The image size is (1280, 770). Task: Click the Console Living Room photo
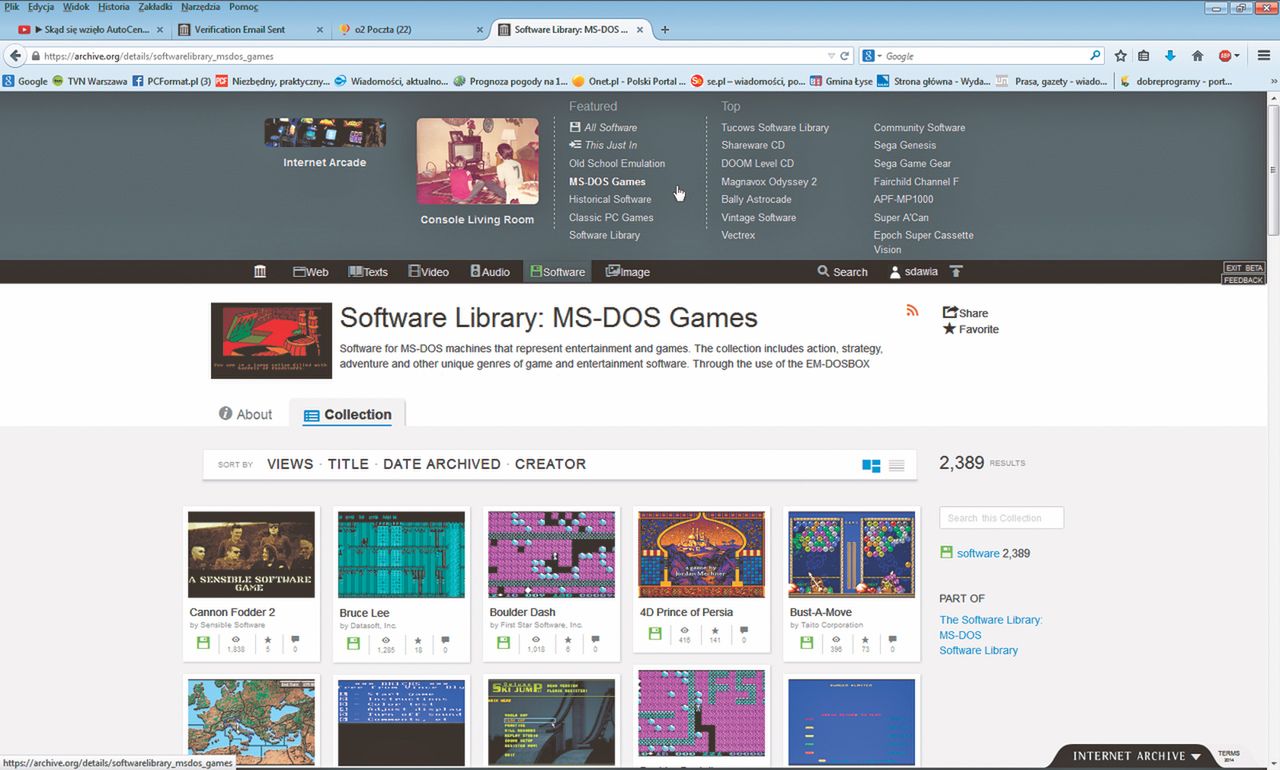tap(477, 161)
